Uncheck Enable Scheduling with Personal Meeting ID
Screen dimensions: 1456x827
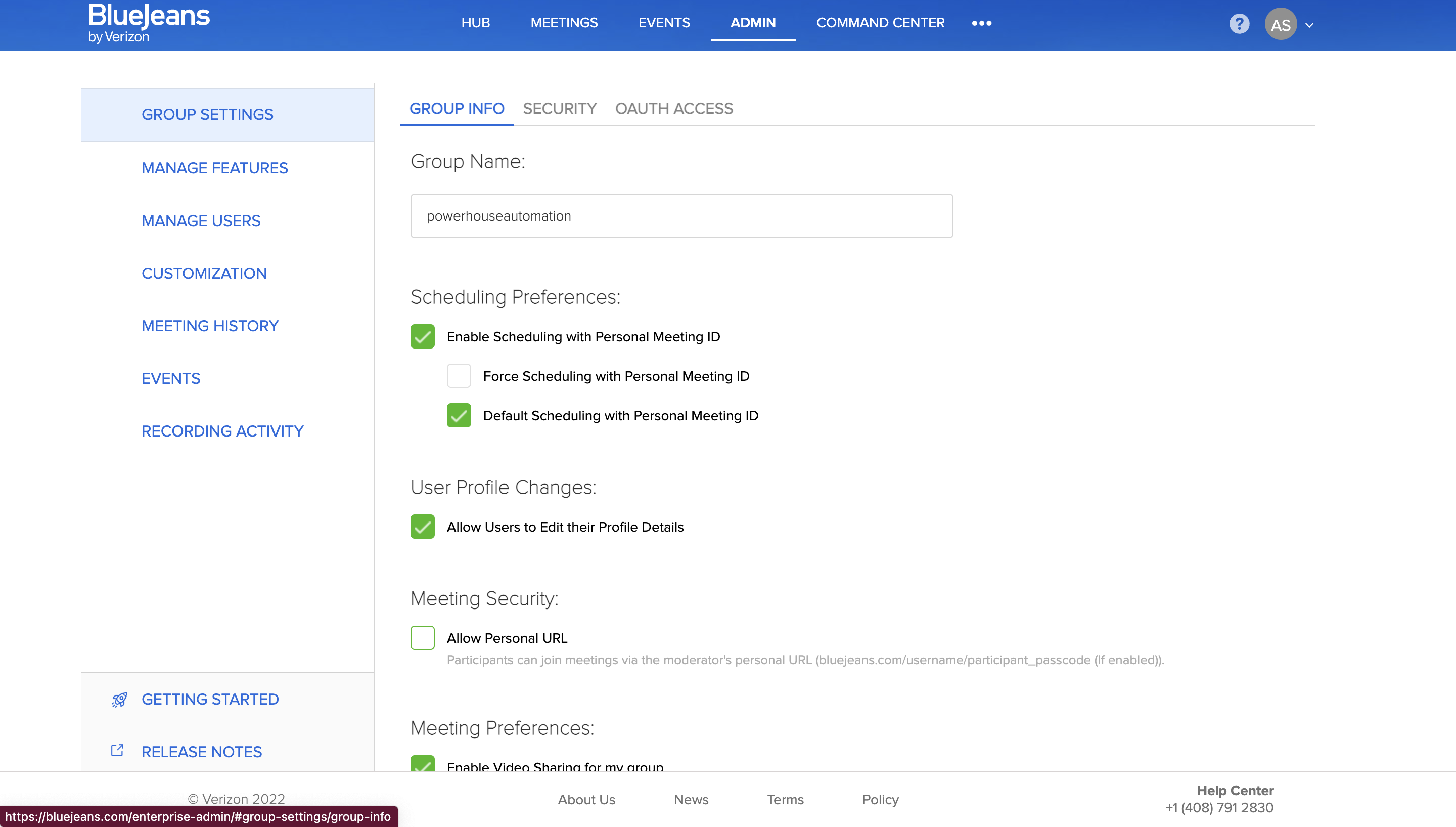[x=422, y=337]
